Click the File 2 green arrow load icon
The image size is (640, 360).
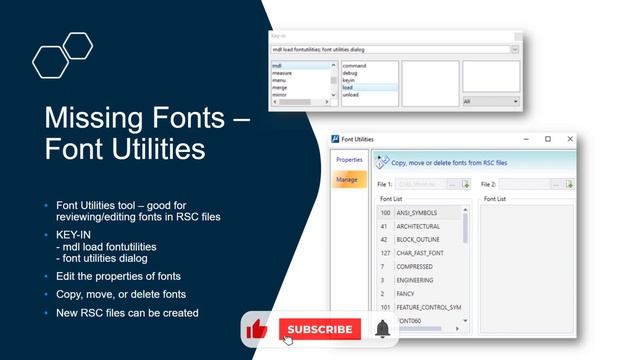pos(570,184)
